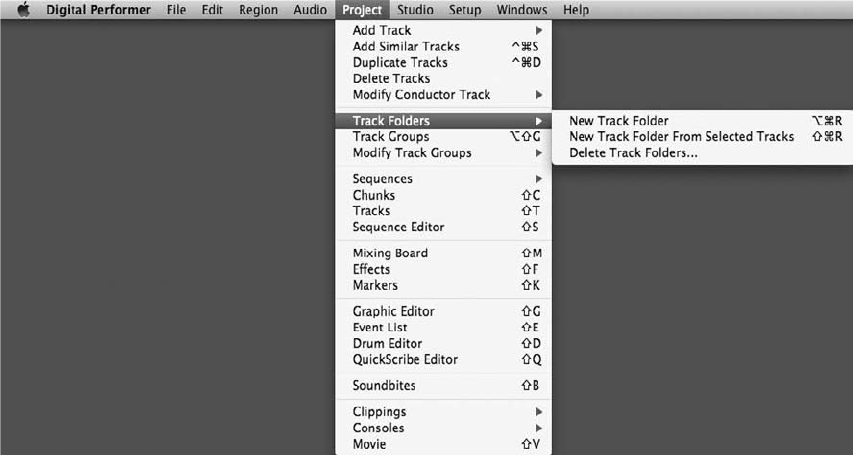Open the Audio menu
Image resolution: width=853 pixels, height=455 pixels.
coord(310,10)
